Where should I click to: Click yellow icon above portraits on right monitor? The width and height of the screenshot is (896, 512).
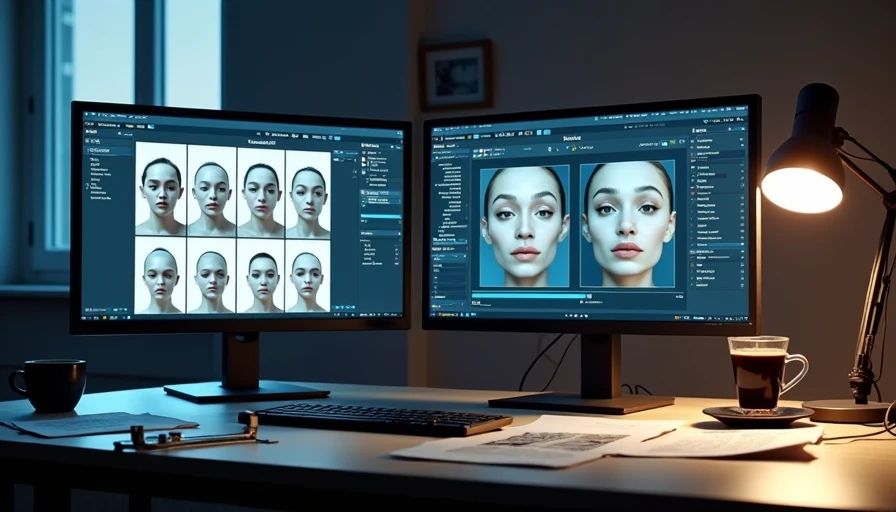[574, 149]
